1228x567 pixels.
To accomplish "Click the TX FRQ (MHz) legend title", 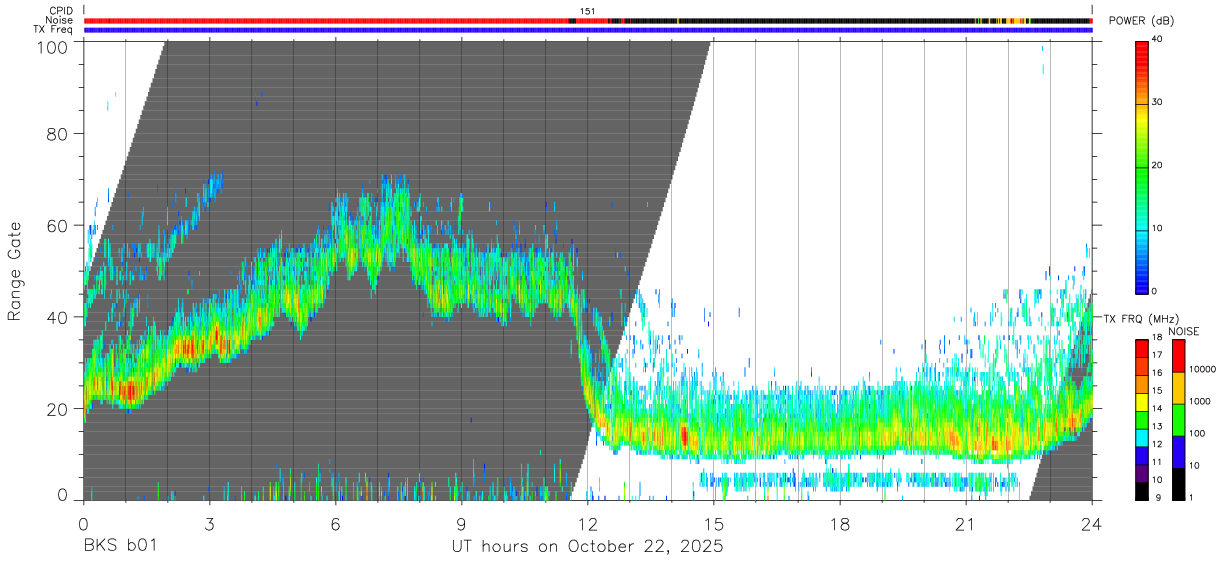I will pyautogui.click(x=1143, y=318).
